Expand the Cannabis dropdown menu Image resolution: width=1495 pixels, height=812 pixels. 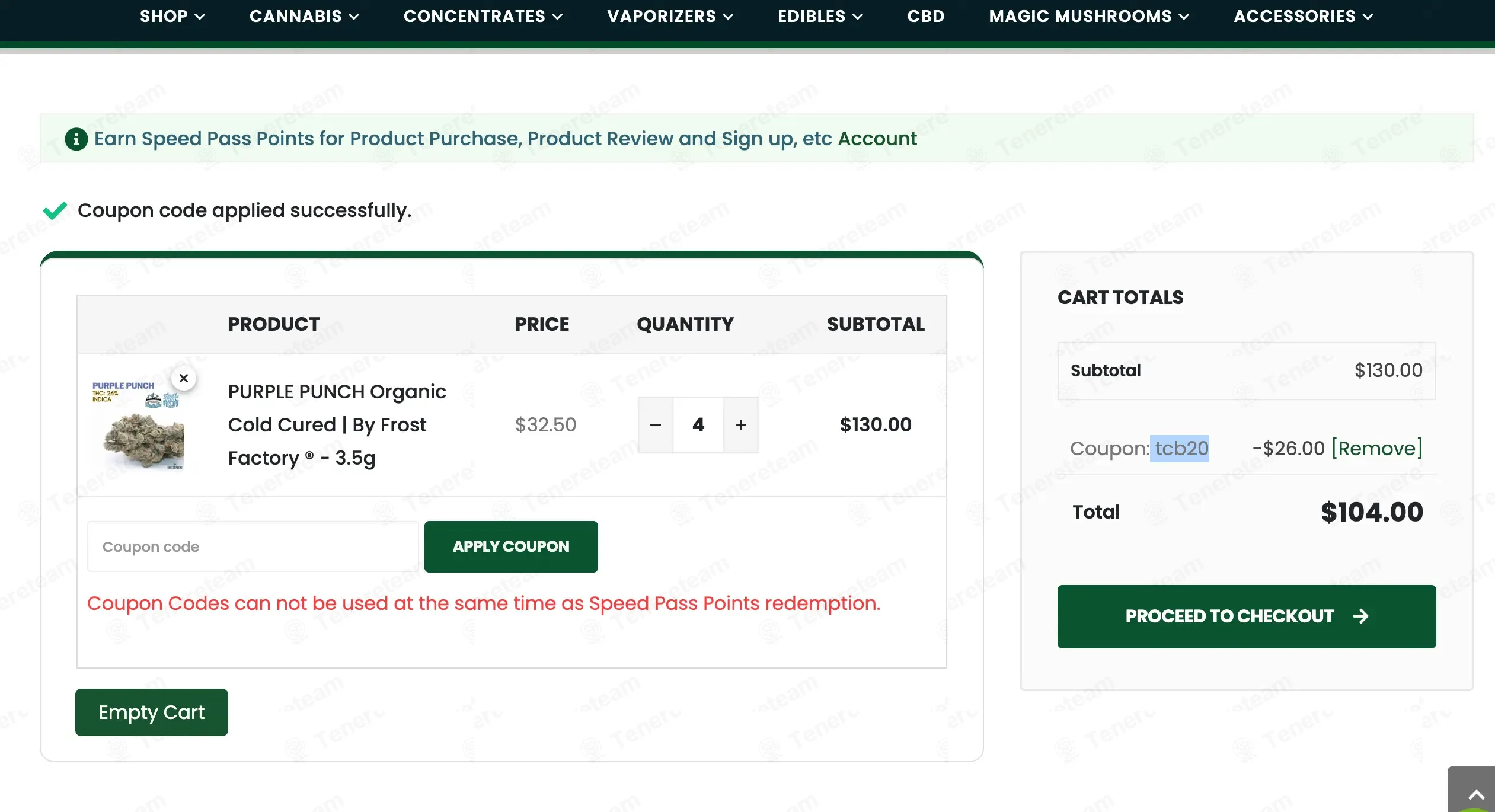[x=304, y=16]
